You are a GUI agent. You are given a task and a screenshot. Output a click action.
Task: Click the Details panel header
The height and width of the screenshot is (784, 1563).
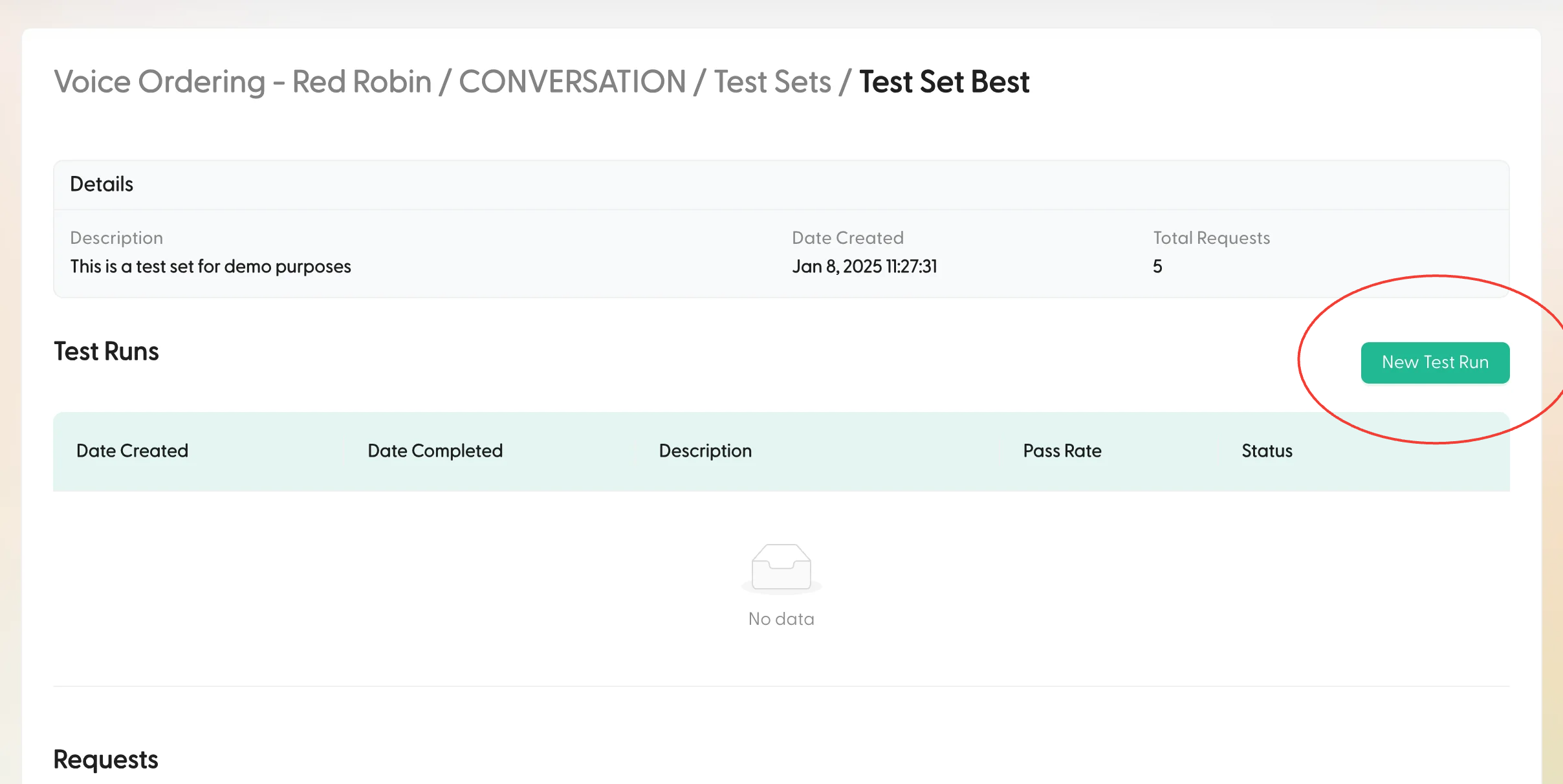pyautogui.click(x=102, y=184)
